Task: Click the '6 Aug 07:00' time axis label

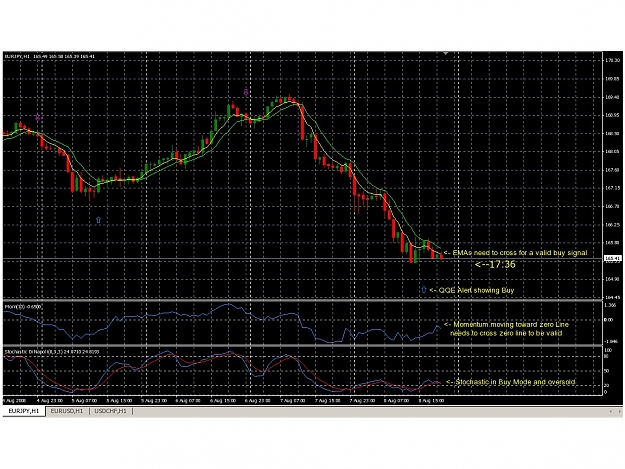Action: 189,400
